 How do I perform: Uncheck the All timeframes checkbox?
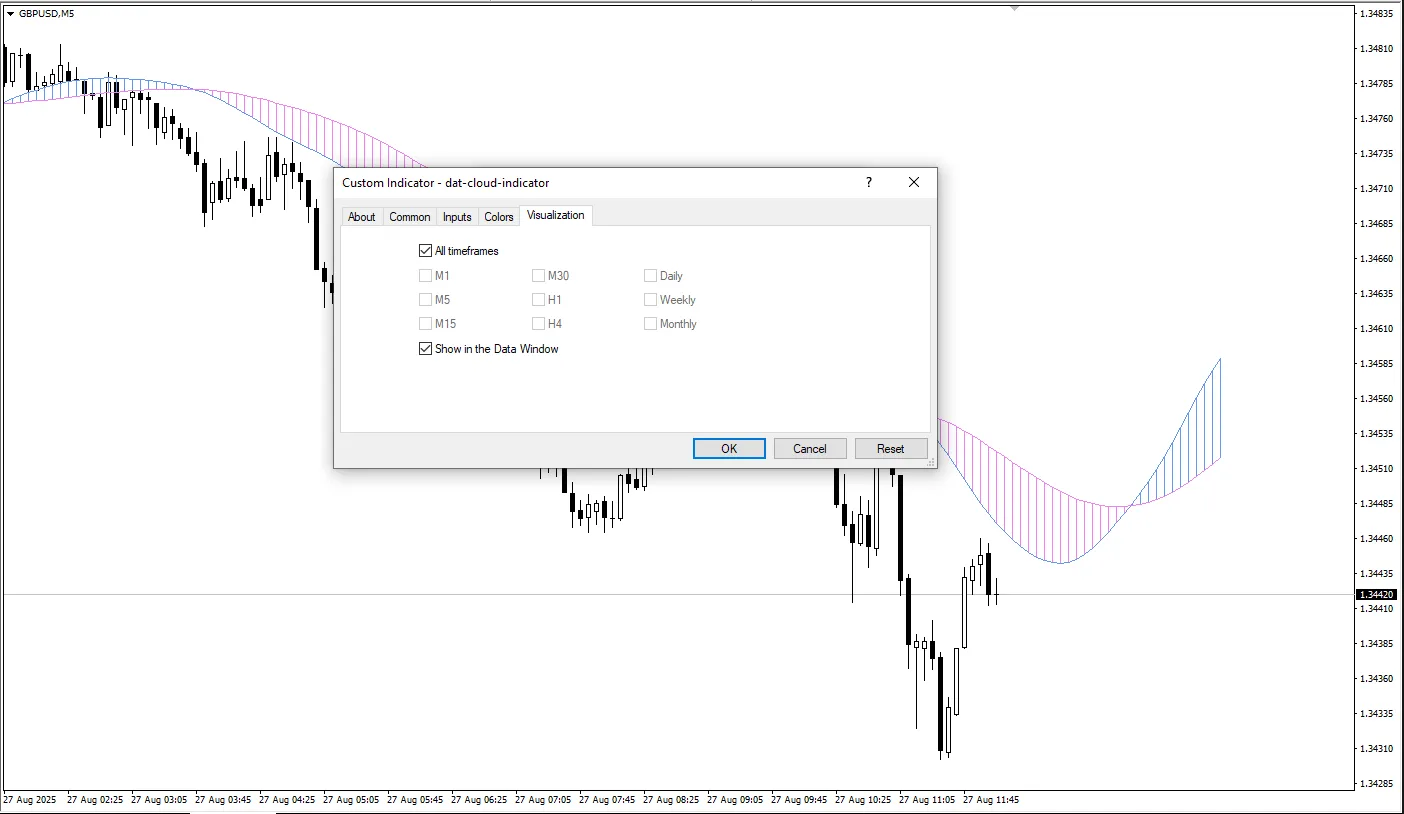[426, 251]
